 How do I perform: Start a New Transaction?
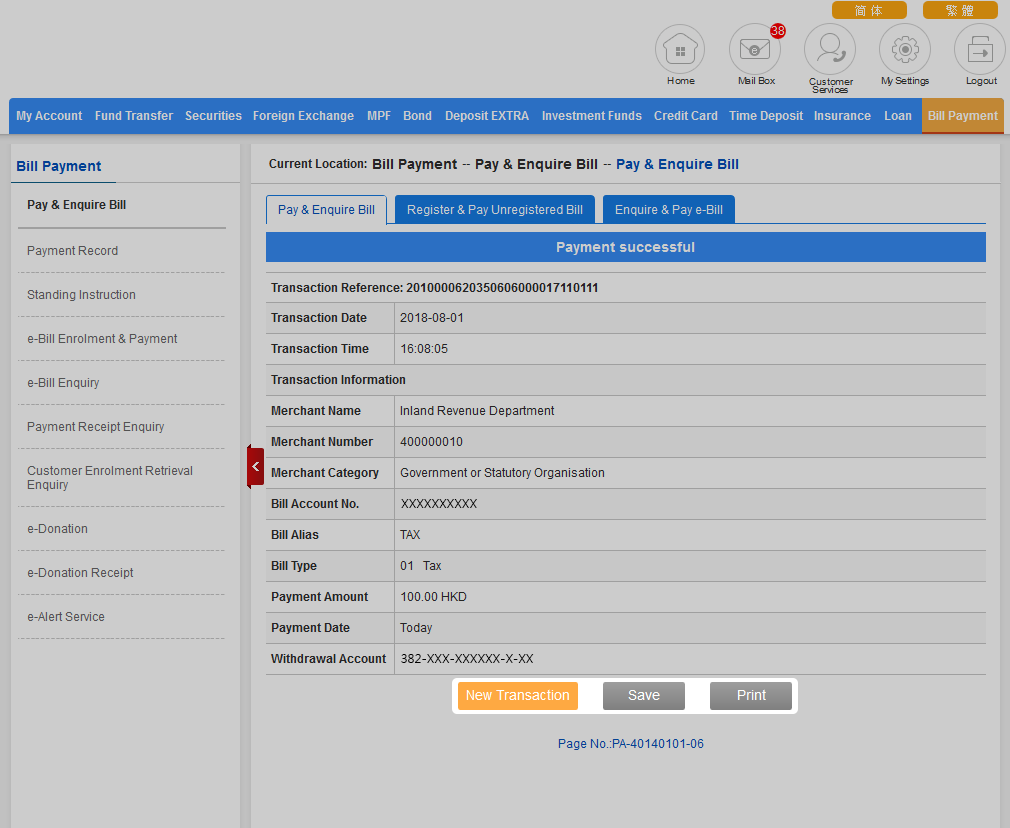coord(517,696)
